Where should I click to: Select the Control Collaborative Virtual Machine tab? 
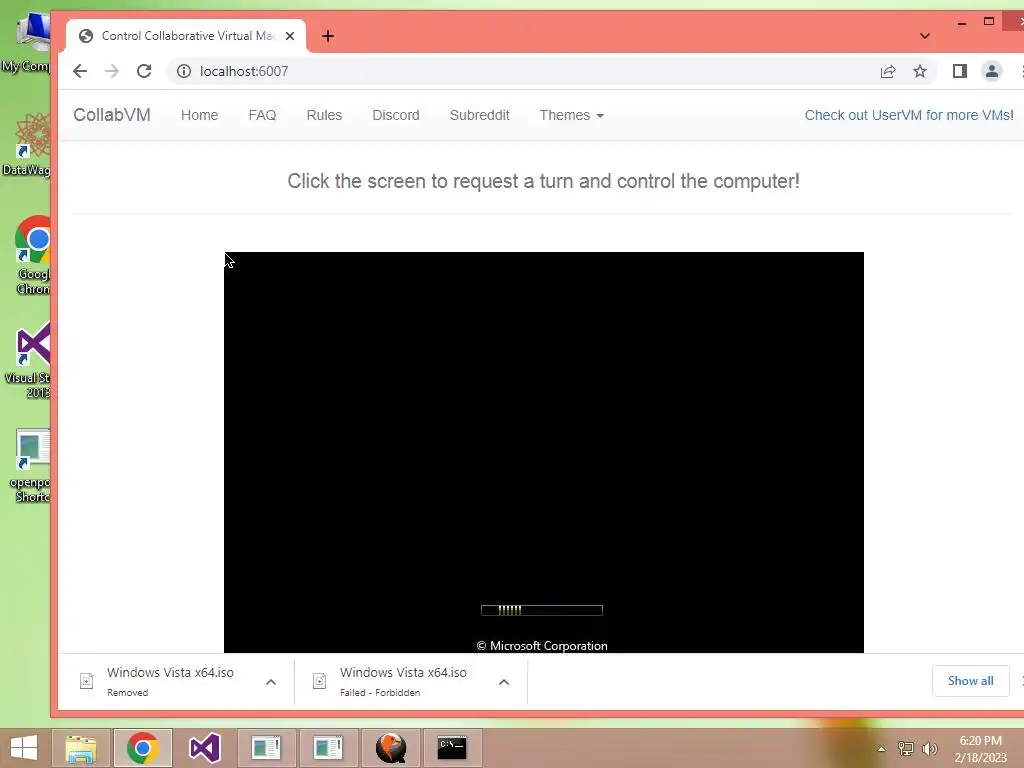(x=186, y=36)
